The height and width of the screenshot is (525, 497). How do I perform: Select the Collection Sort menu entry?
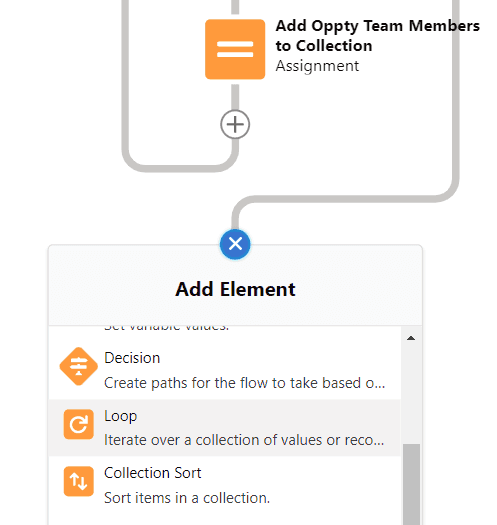[225, 485]
